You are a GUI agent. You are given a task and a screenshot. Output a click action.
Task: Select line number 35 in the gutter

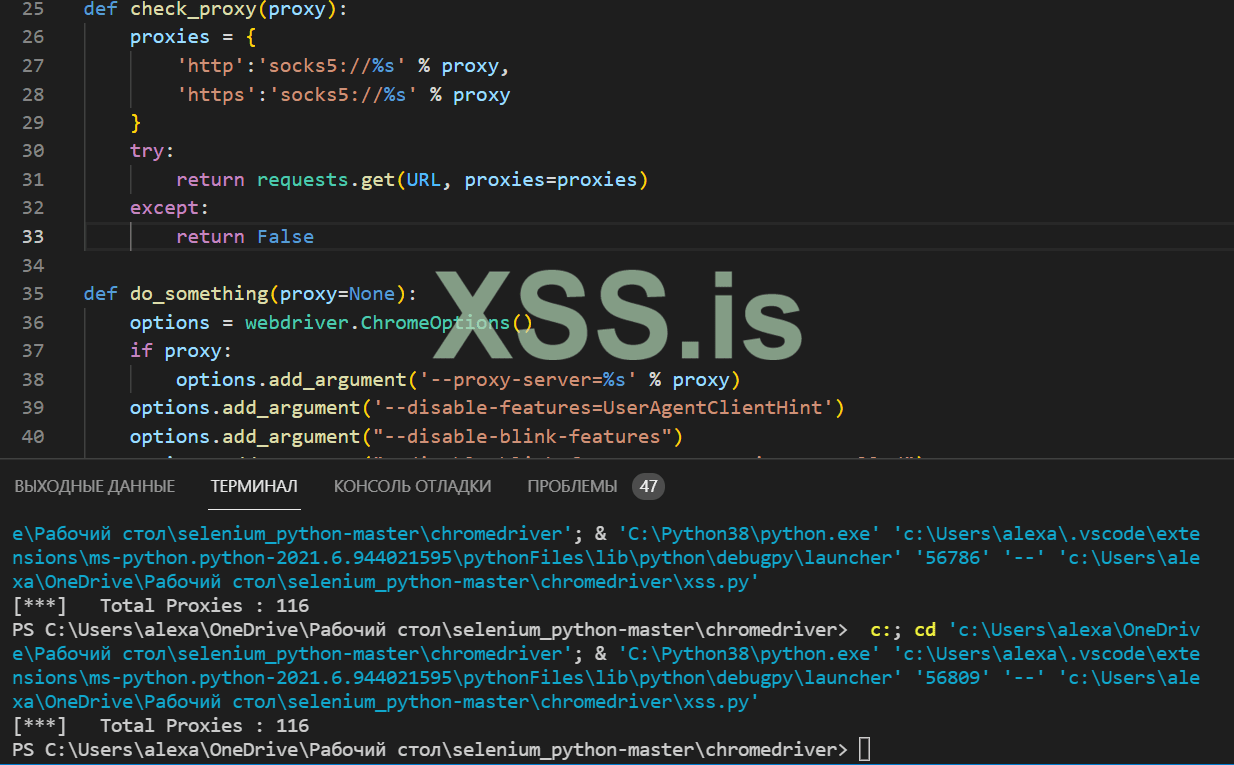pyautogui.click(x=33, y=294)
